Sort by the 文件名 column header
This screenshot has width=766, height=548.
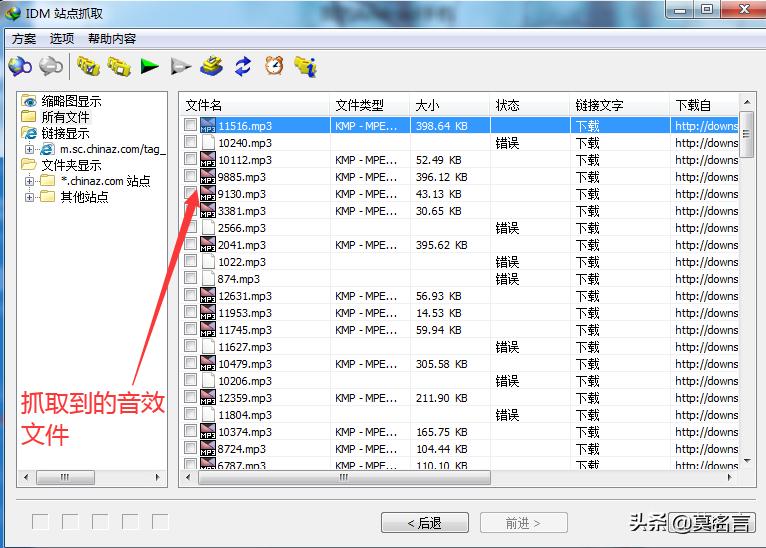pyautogui.click(x=255, y=105)
